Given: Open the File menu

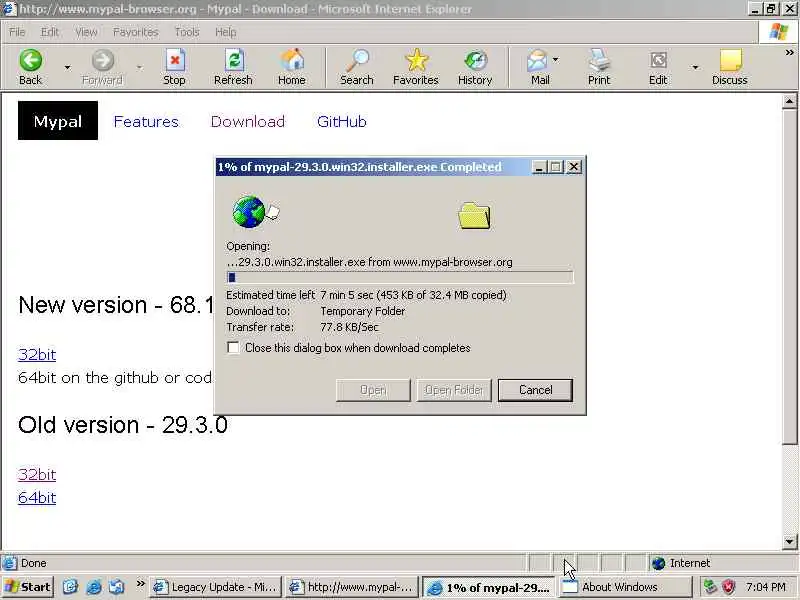Looking at the screenshot, I should pyautogui.click(x=17, y=32).
